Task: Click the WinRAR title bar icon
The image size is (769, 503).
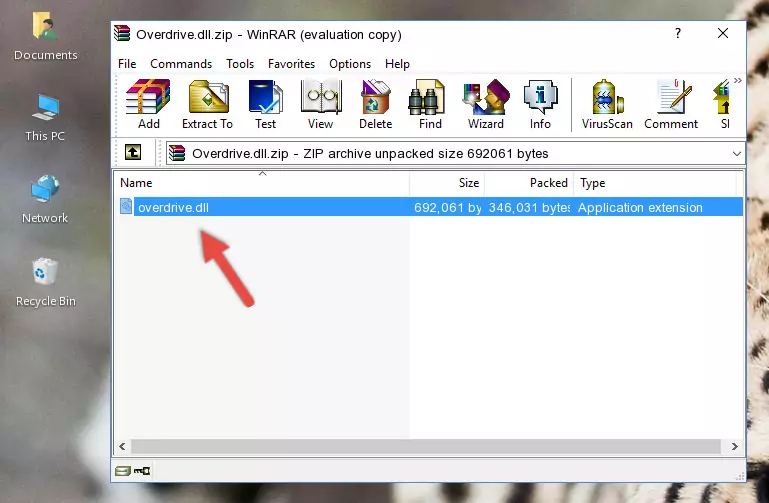Action: point(122,33)
